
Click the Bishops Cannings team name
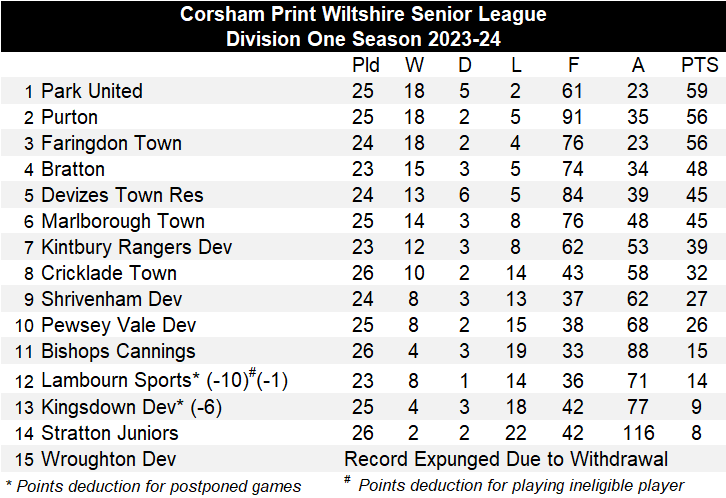[x=118, y=351]
